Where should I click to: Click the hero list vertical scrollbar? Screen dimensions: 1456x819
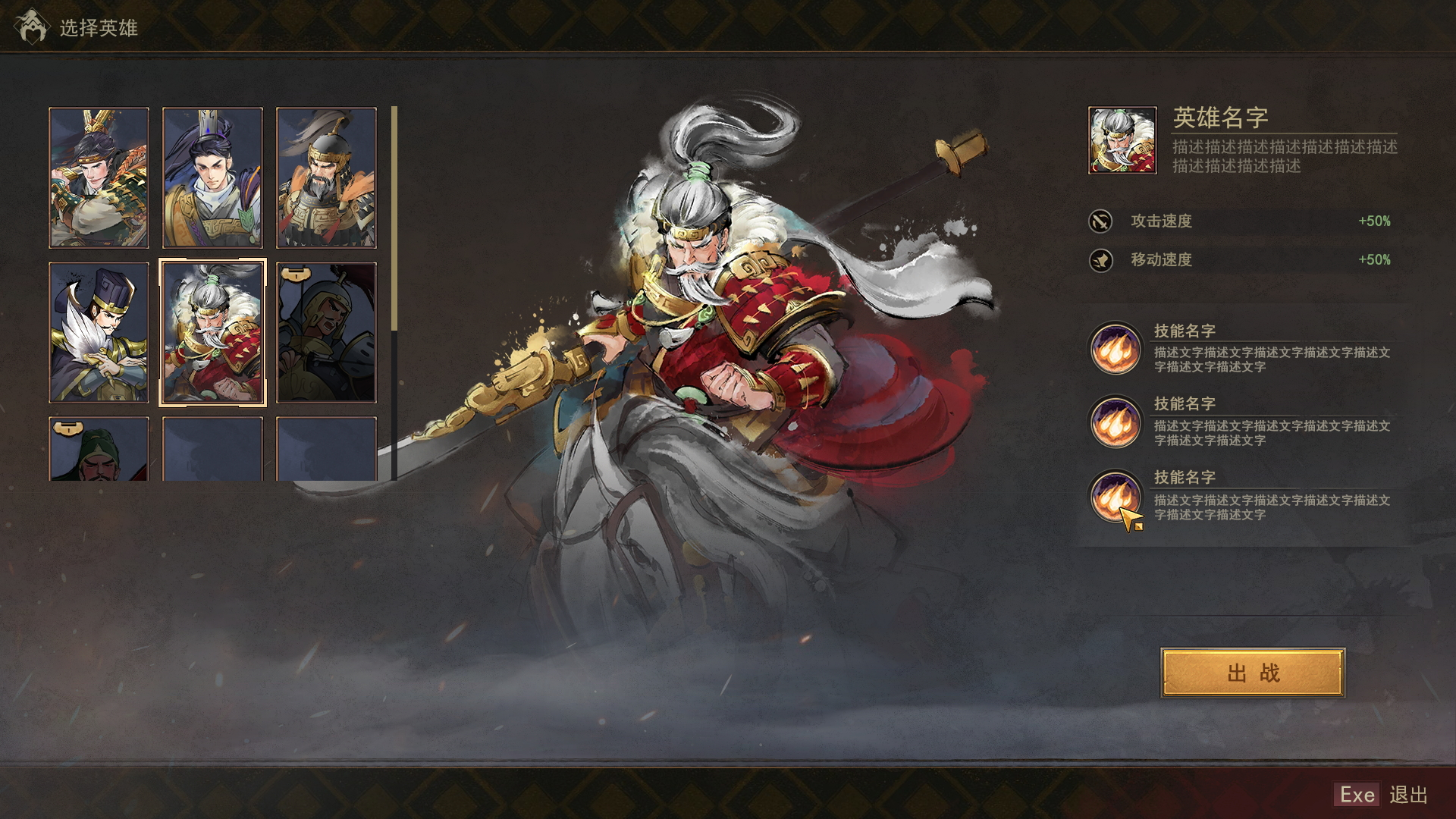(x=394, y=293)
